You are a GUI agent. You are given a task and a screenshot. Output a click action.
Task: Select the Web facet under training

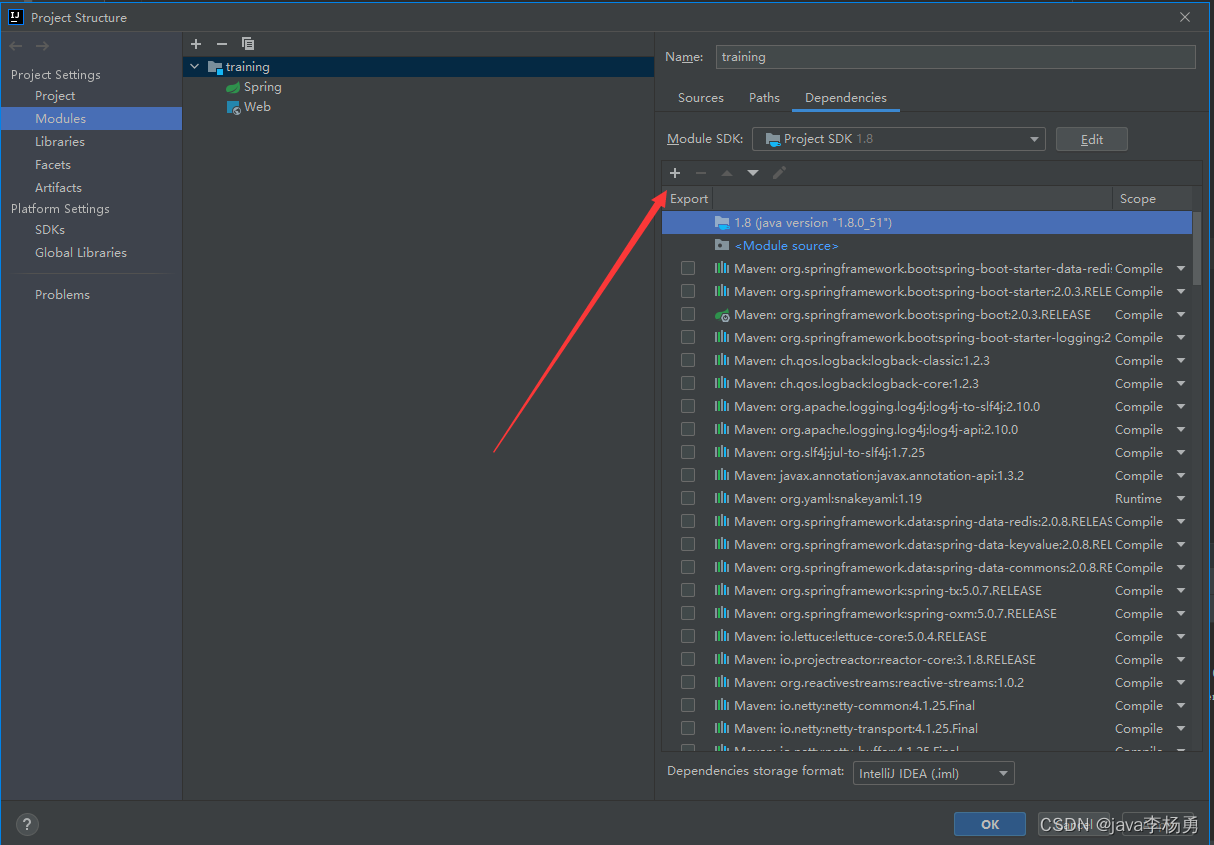coord(257,107)
